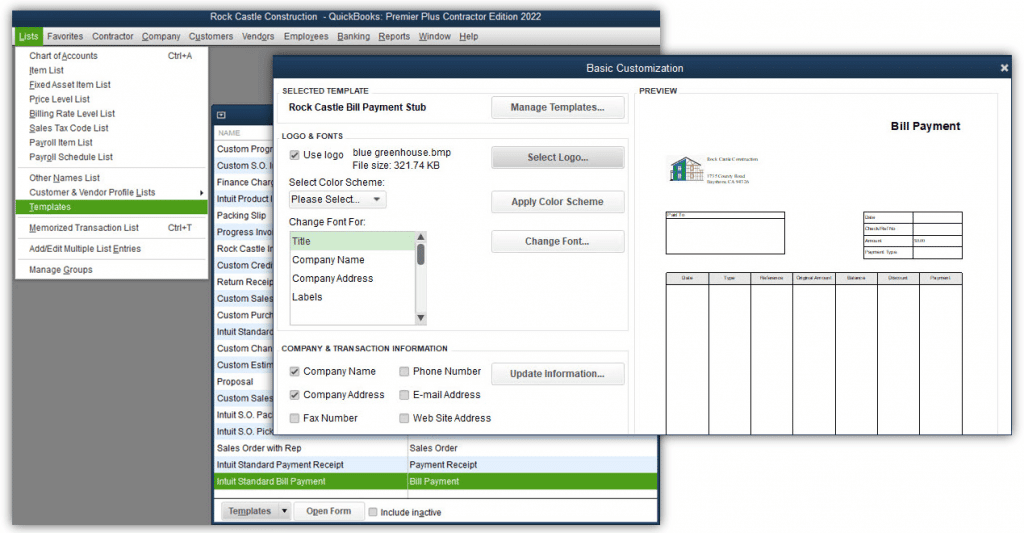Select Intuit Standard Payment Receipt template row

tap(435, 465)
